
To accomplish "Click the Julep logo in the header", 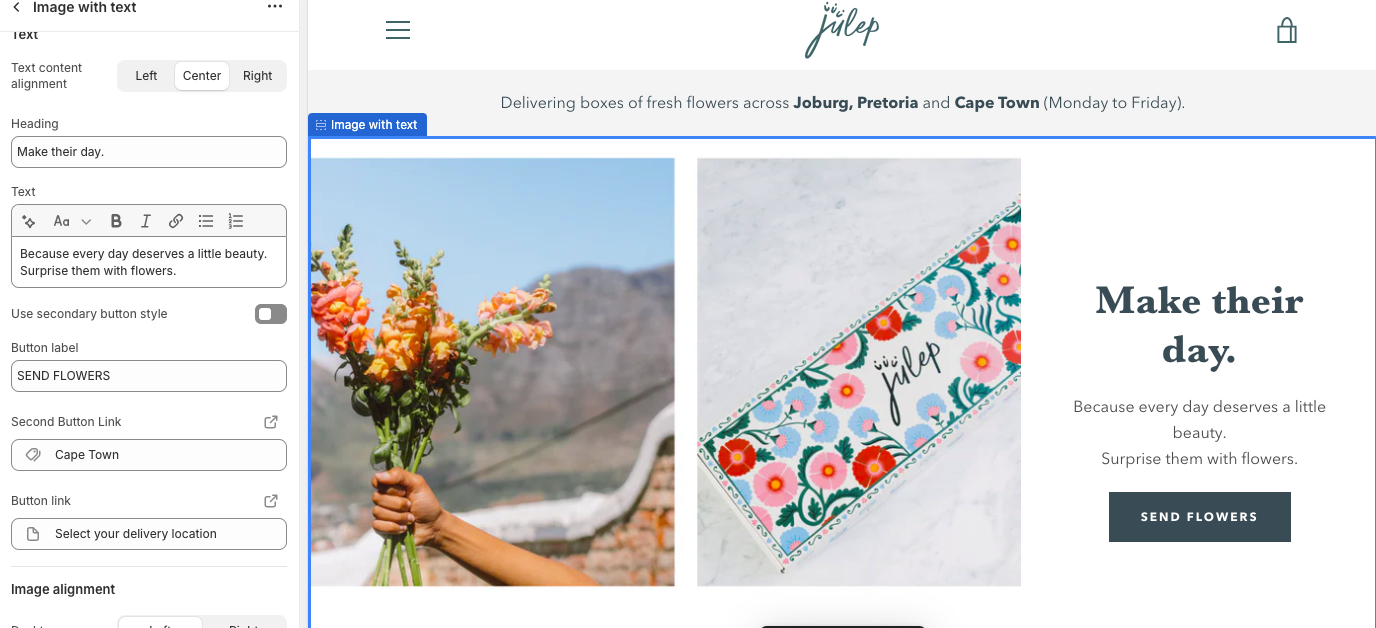I will (842, 31).
